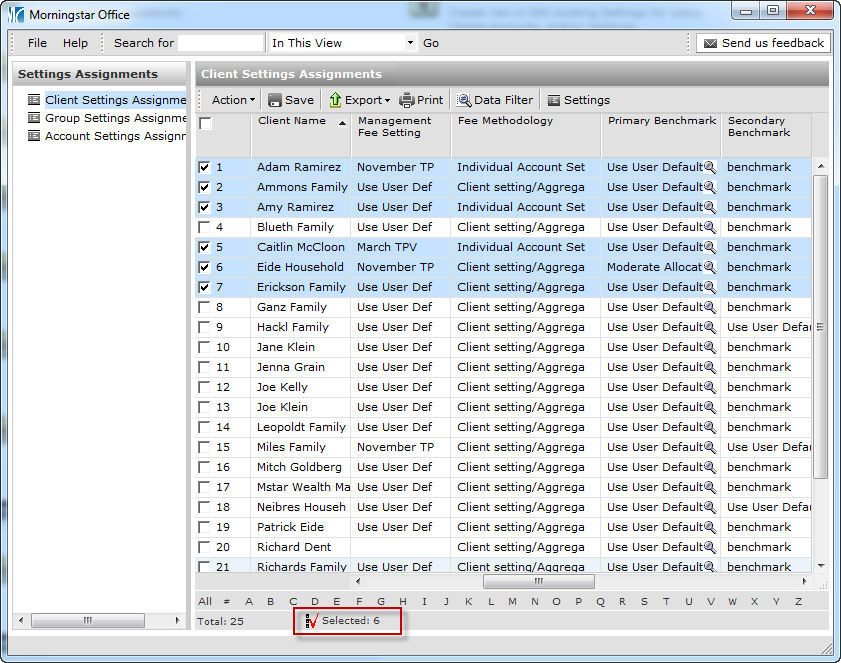Click benchmark lookup magnifier for Eide Household
The width and height of the screenshot is (841, 663).
710,267
